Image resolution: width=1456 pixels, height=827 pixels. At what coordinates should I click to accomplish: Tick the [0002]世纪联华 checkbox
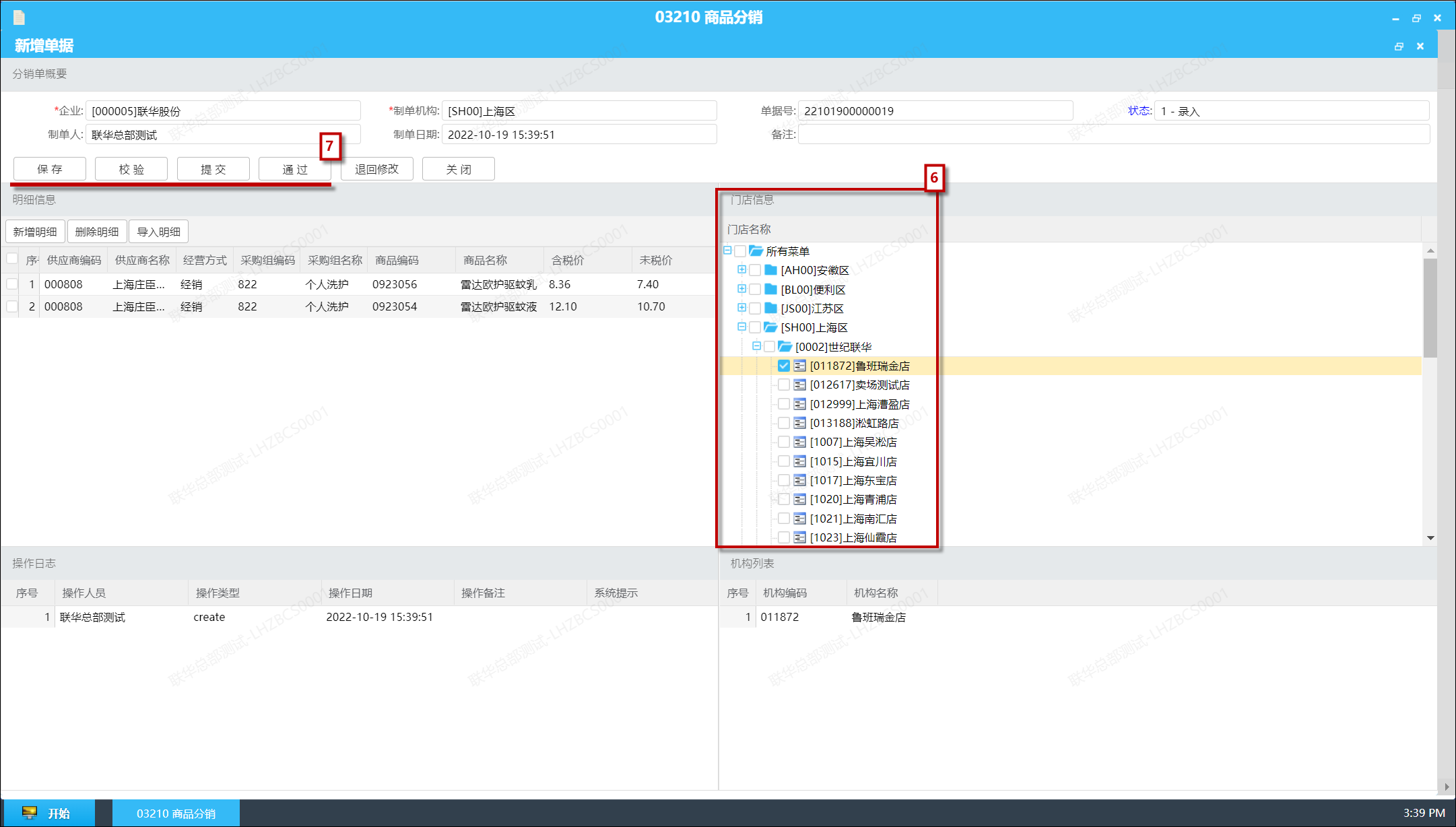pyautogui.click(x=770, y=347)
